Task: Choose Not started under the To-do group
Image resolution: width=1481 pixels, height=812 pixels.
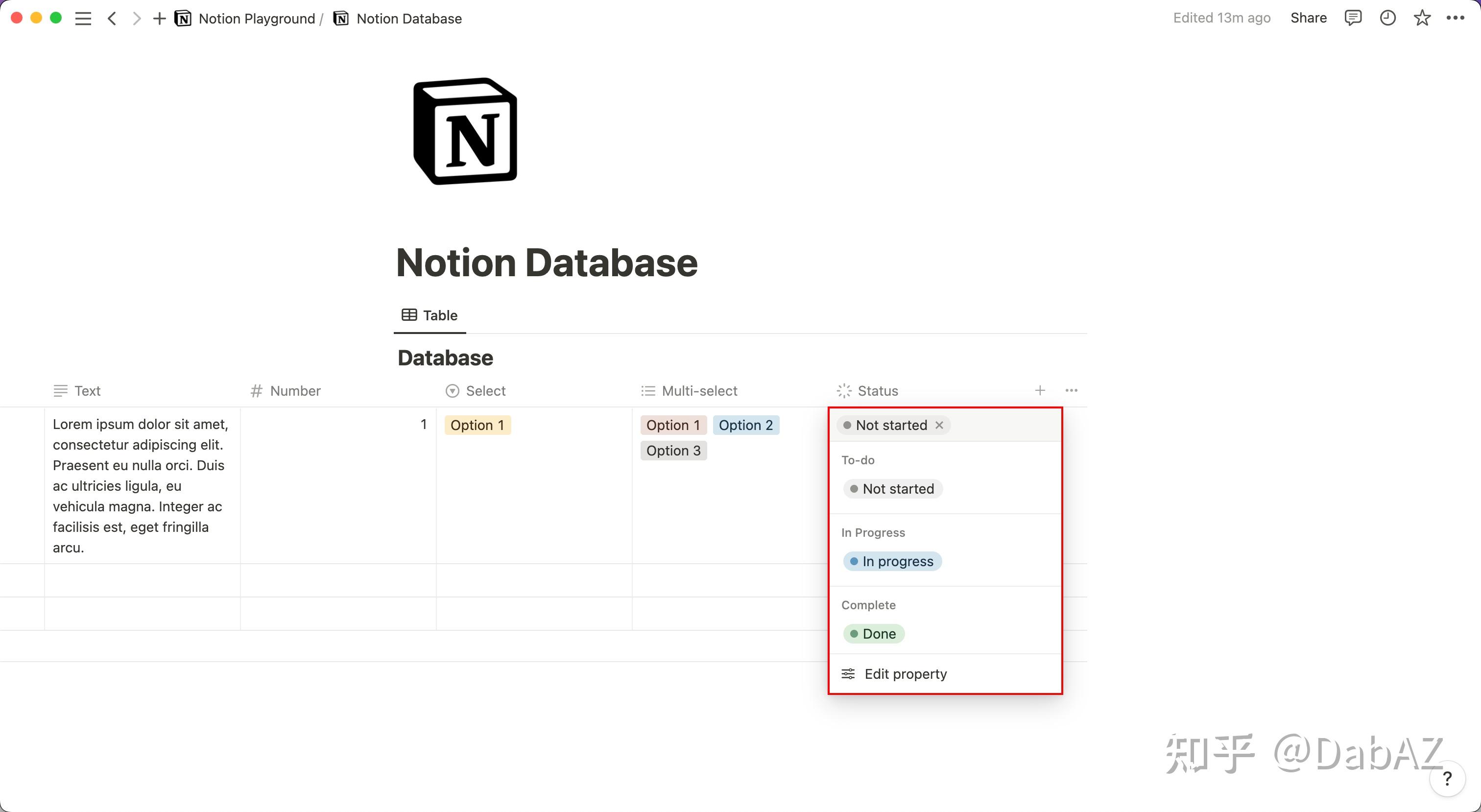Action: click(892, 488)
